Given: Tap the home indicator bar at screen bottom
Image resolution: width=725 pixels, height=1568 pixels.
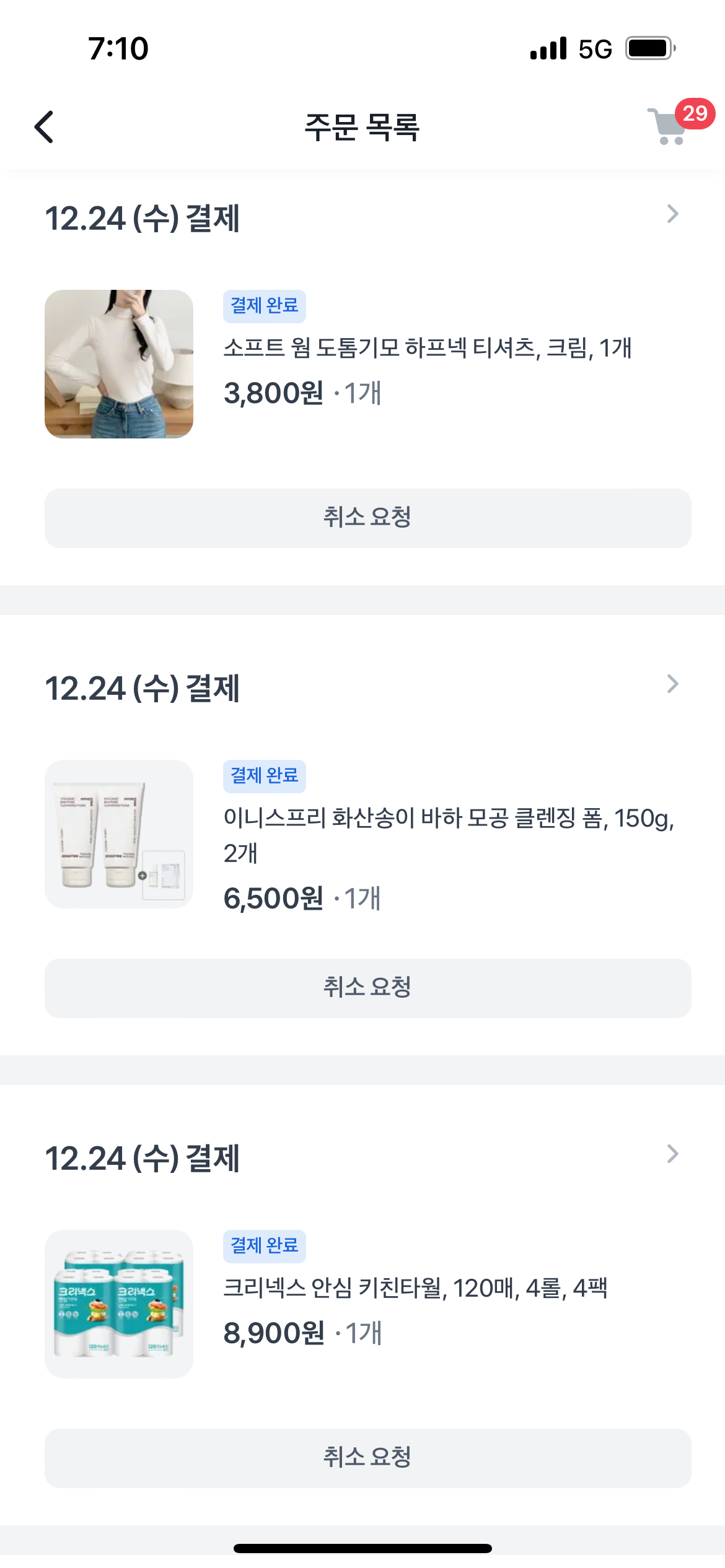Looking at the screenshot, I should (362, 1548).
